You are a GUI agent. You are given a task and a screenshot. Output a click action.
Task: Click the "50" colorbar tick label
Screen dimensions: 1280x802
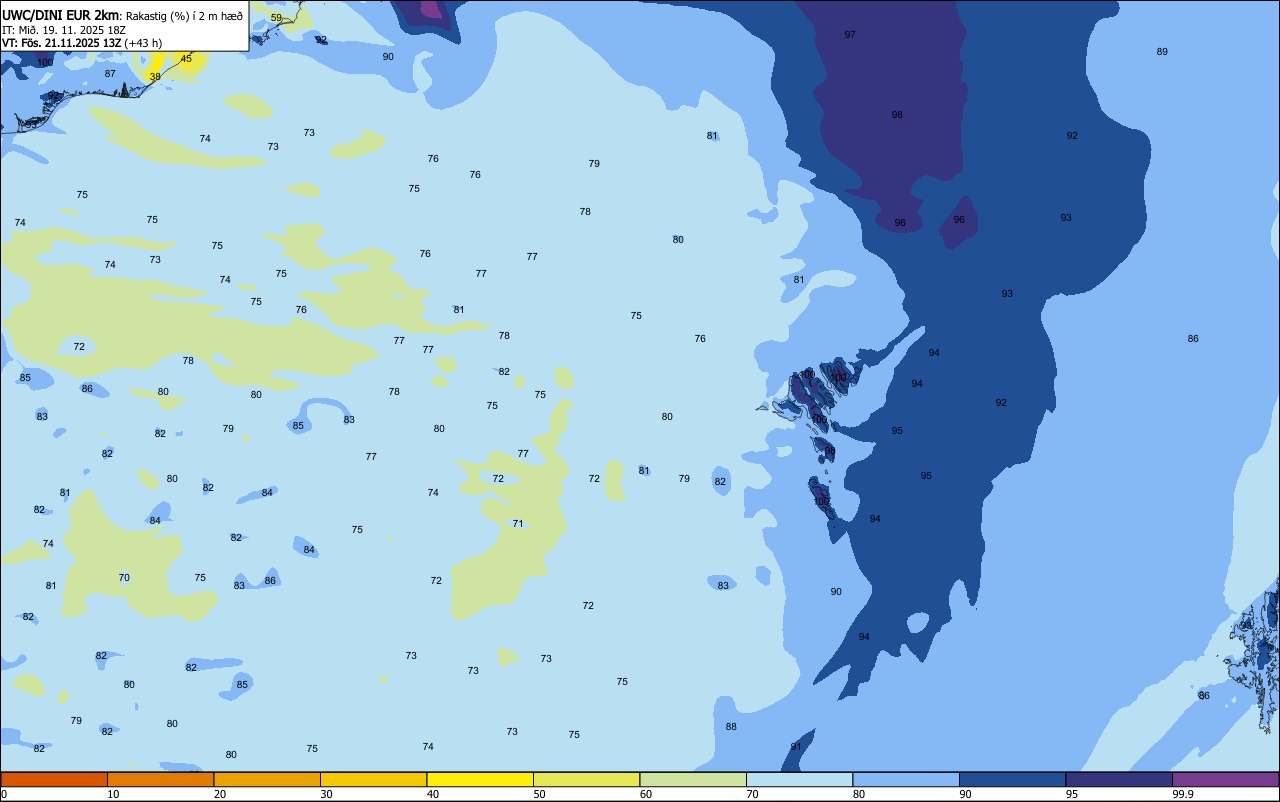point(539,794)
